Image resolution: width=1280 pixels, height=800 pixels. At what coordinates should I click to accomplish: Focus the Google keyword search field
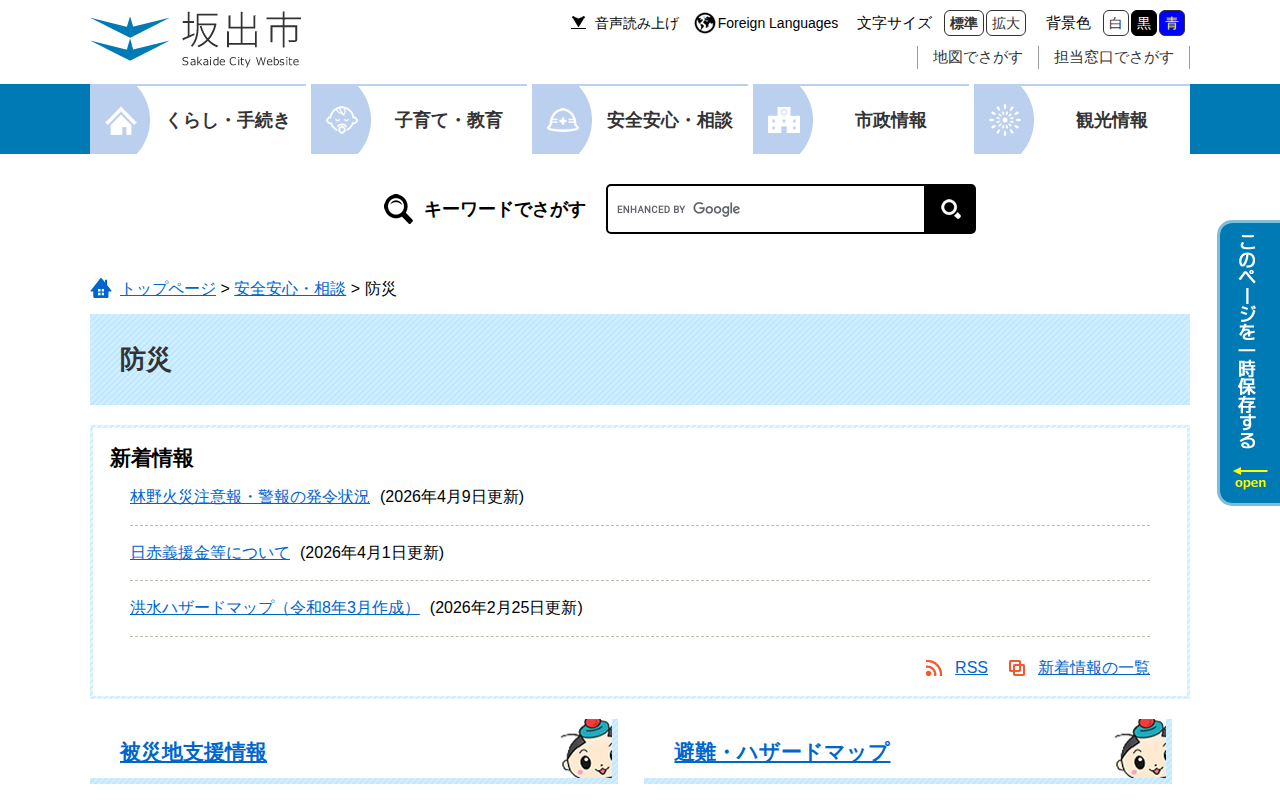click(765, 209)
